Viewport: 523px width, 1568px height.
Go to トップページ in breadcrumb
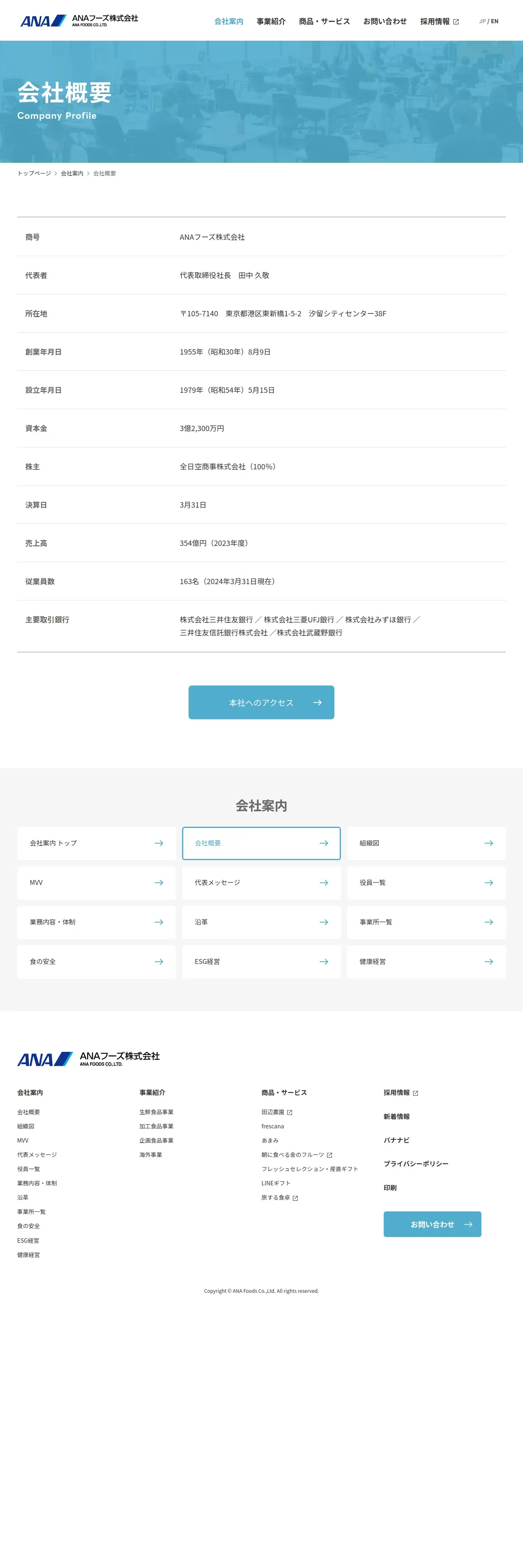[34, 173]
